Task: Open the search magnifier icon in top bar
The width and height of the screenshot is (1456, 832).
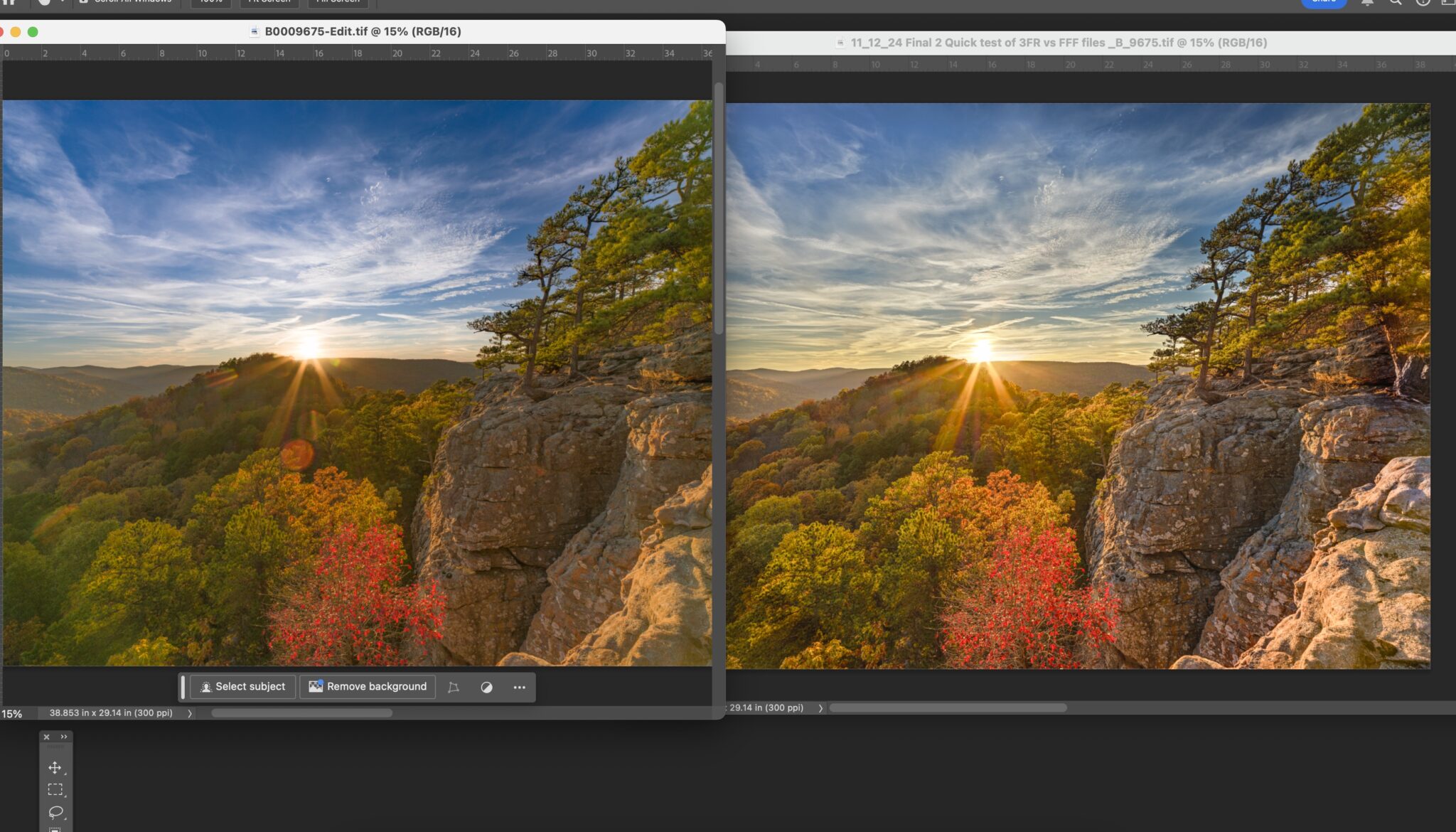Action: [x=1396, y=2]
